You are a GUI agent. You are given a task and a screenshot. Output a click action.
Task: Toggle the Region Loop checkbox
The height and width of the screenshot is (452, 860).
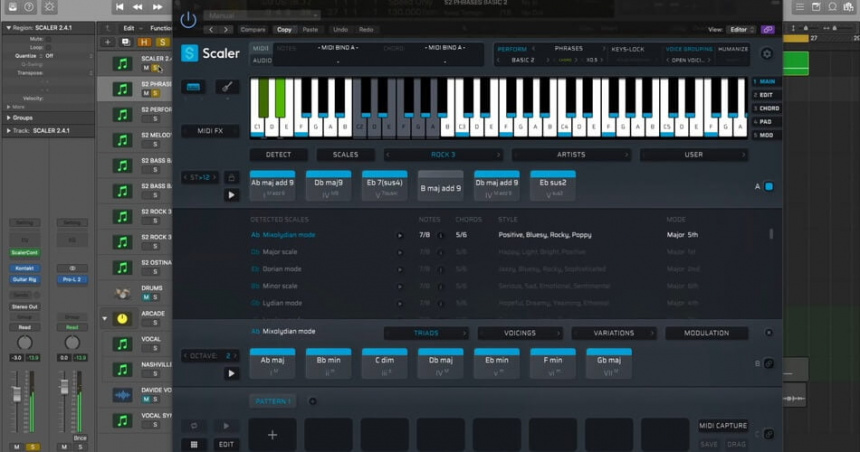pos(48,47)
